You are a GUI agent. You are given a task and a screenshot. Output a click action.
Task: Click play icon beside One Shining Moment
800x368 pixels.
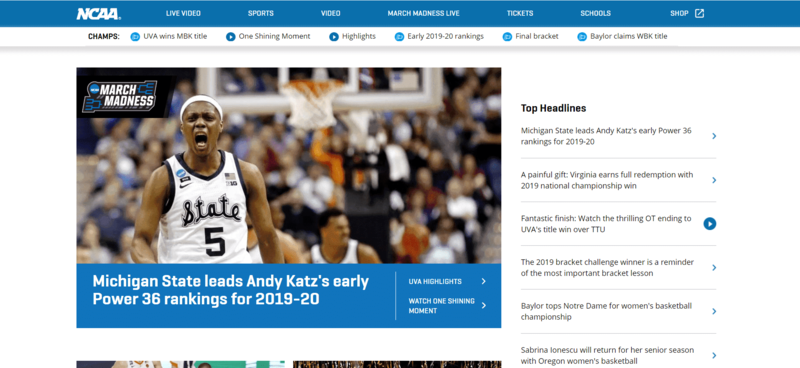pos(231,37)
